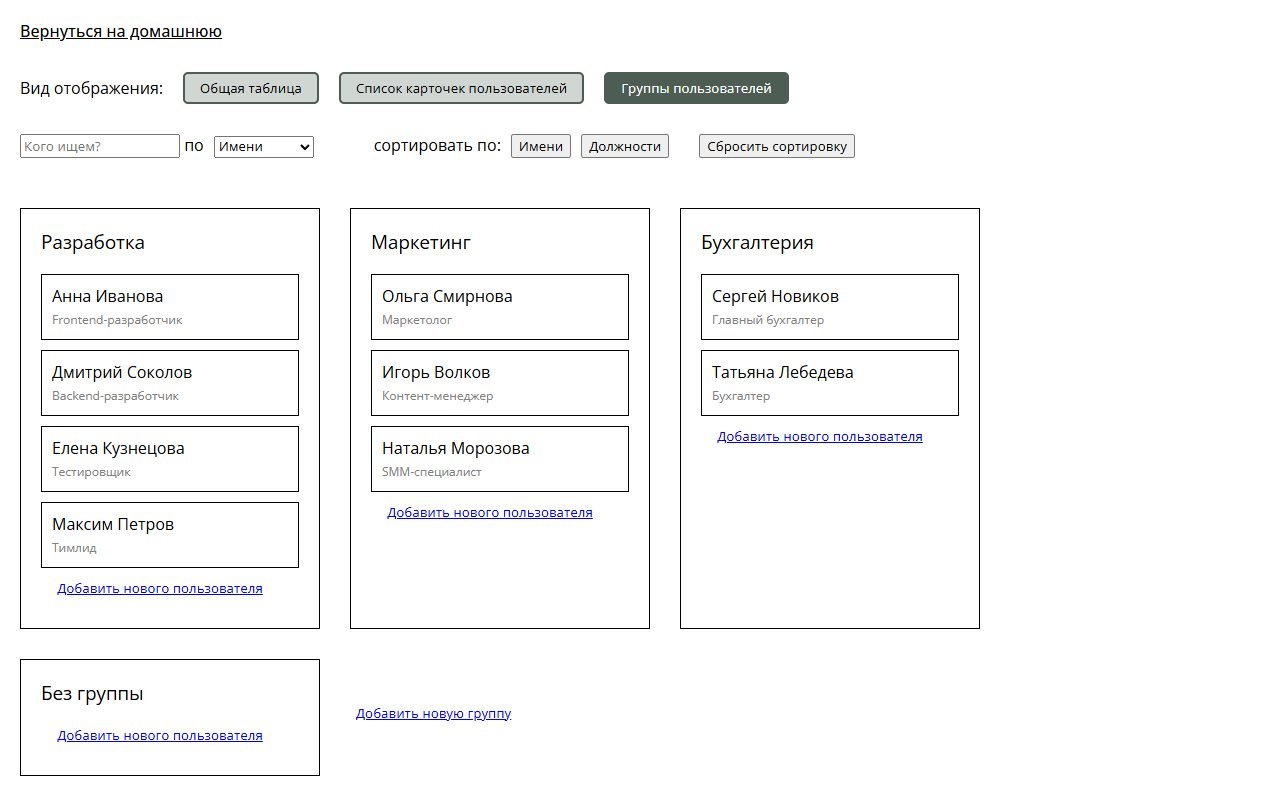Sort users by «Имени» button
This screenshot has width=1280, height=800.
[541, 146]
